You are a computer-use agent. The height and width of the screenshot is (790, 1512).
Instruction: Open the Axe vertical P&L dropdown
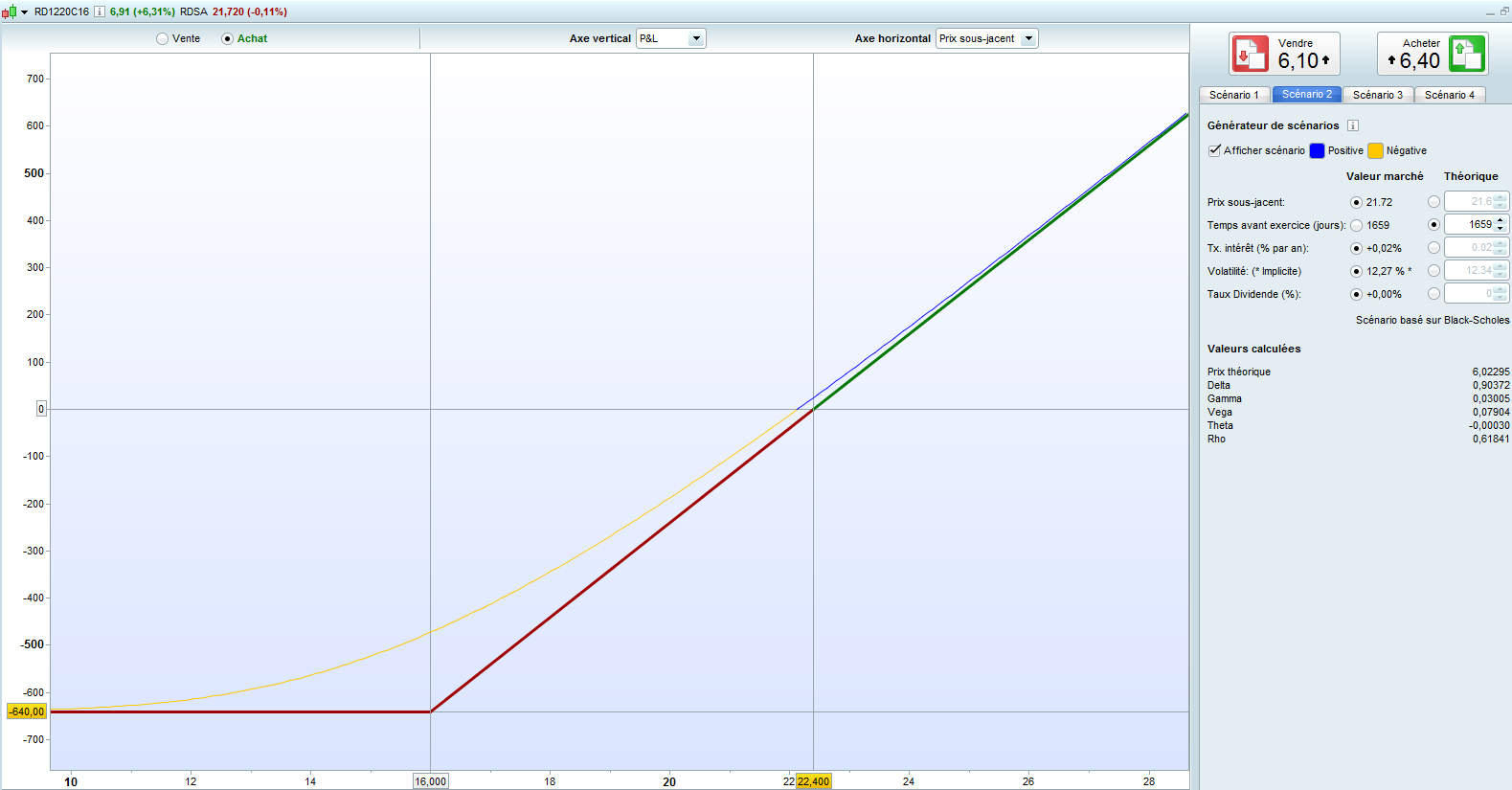click(x=696, y=38)
